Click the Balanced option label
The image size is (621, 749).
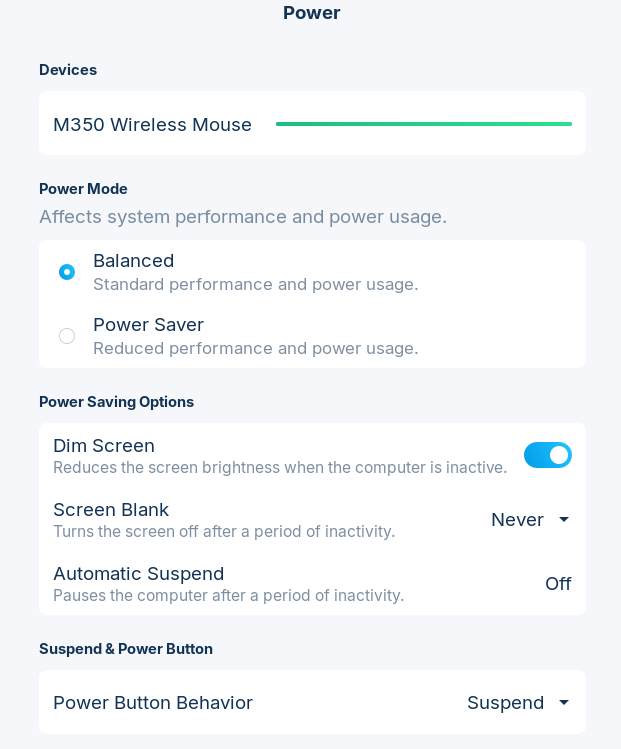coord(133,261)
